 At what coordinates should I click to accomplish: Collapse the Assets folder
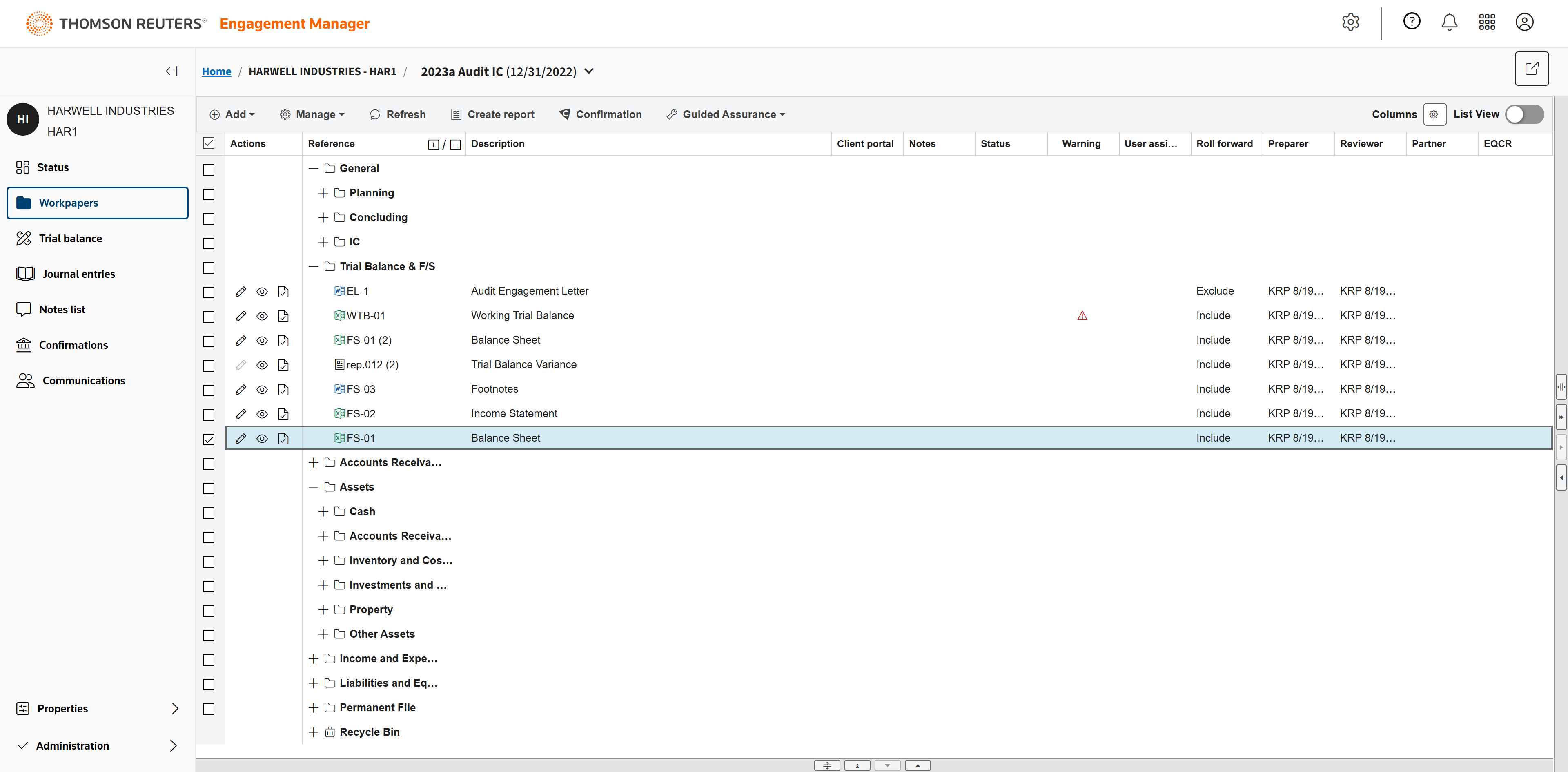(x=314, y=487)
